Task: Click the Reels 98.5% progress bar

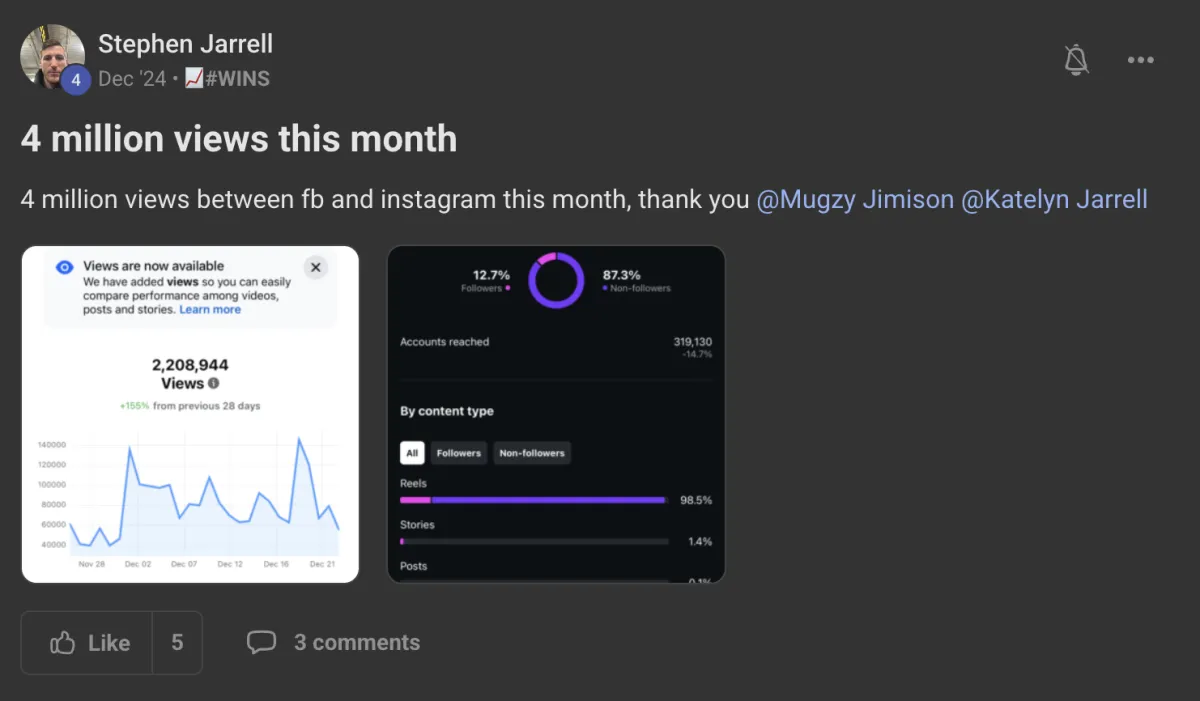Action: tap(534, 500)
